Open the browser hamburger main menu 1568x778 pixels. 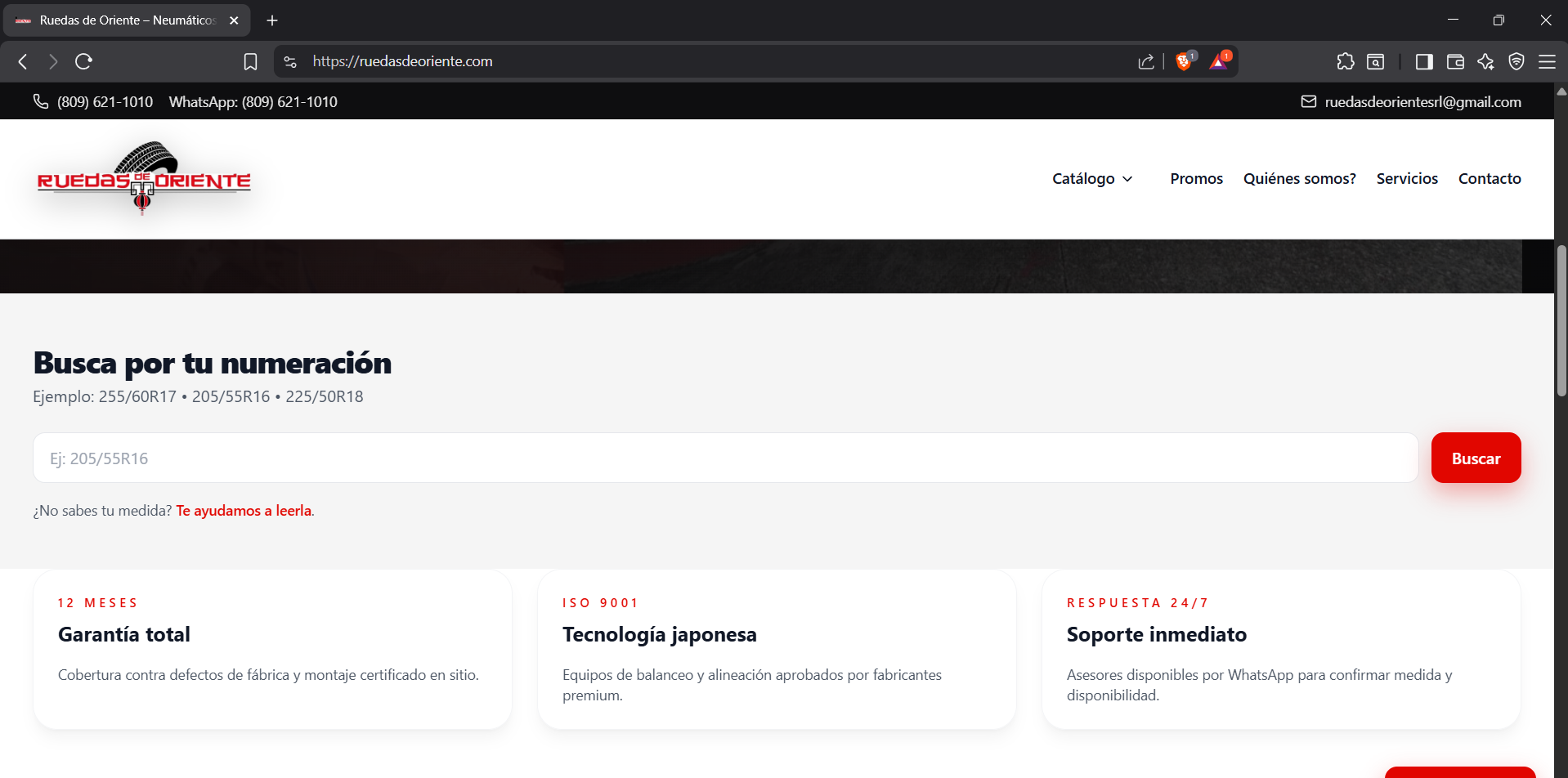tap(1547, 61)
